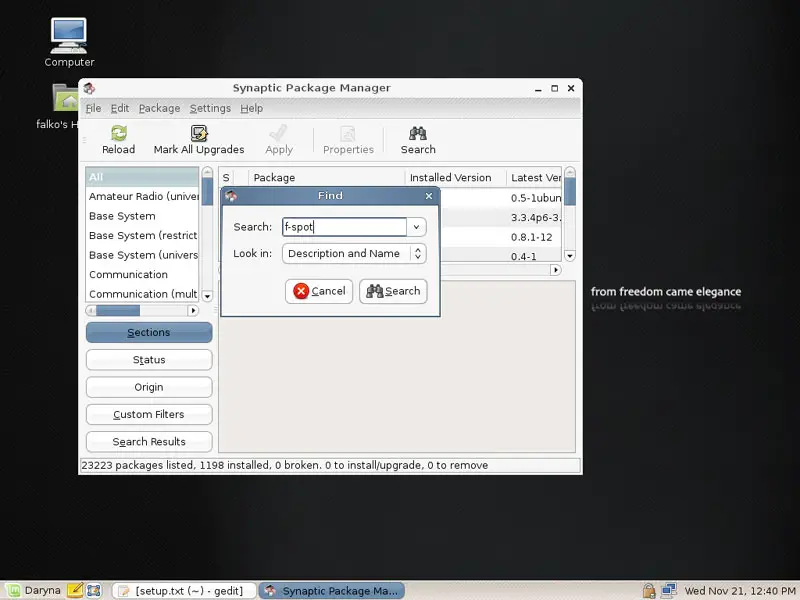Select Base System (restricted) section
Viewport: 800px width, 600px height.
[142, 235]
